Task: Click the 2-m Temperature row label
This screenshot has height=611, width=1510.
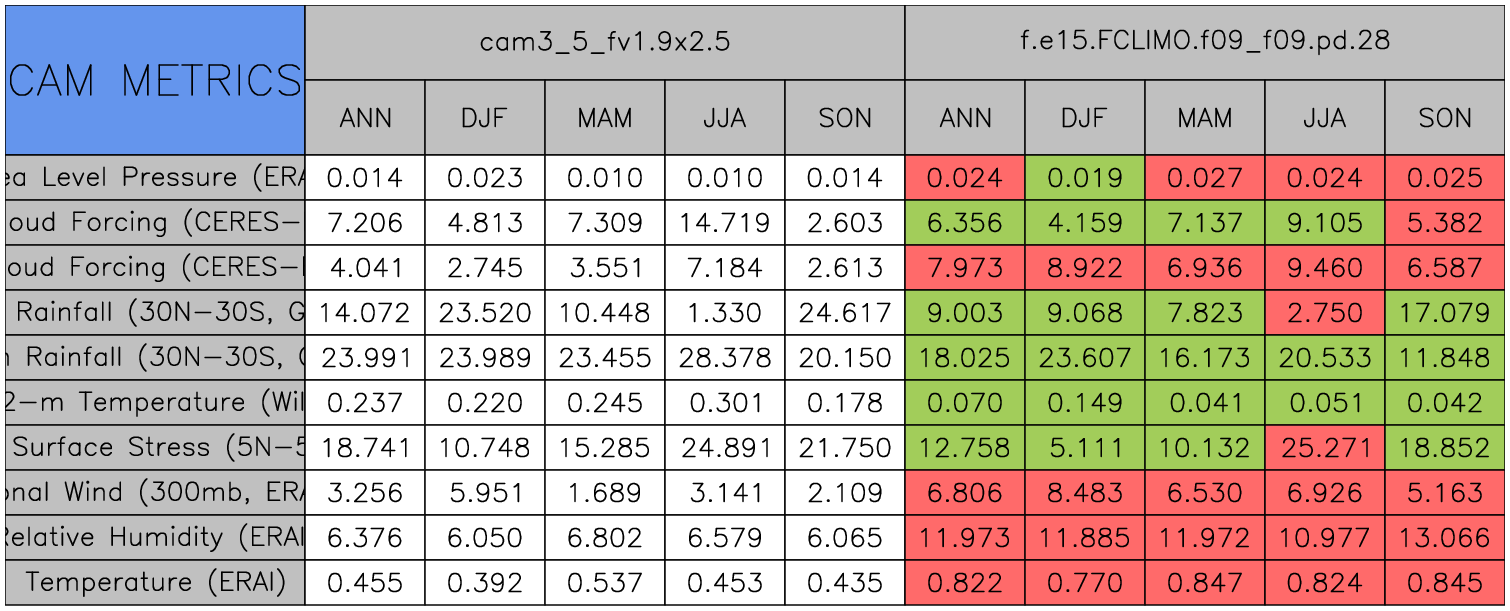Action: pos(154,402)
